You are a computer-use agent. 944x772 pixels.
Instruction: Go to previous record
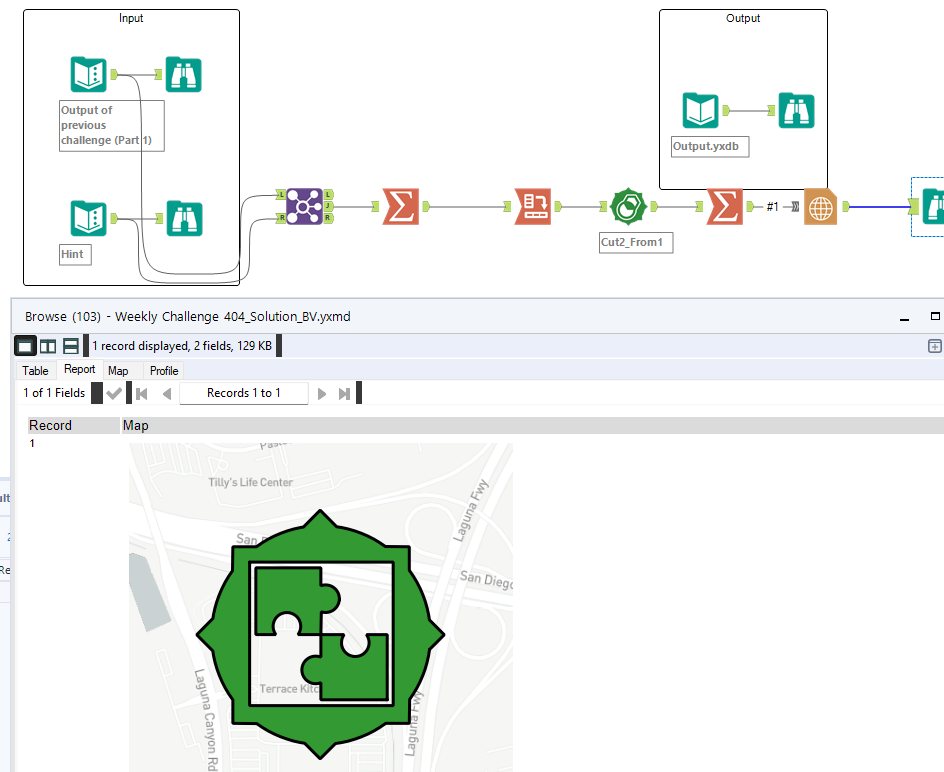click(x=167, y=393)
